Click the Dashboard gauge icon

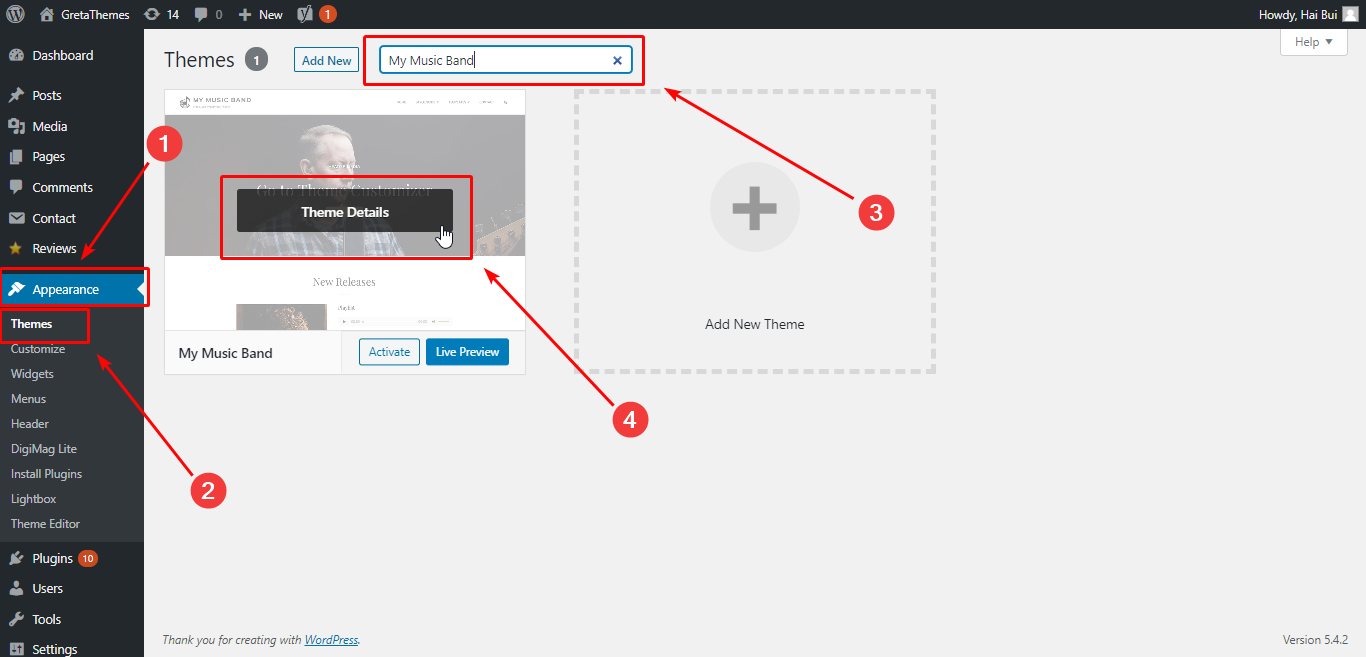click(x=17, y=55)
